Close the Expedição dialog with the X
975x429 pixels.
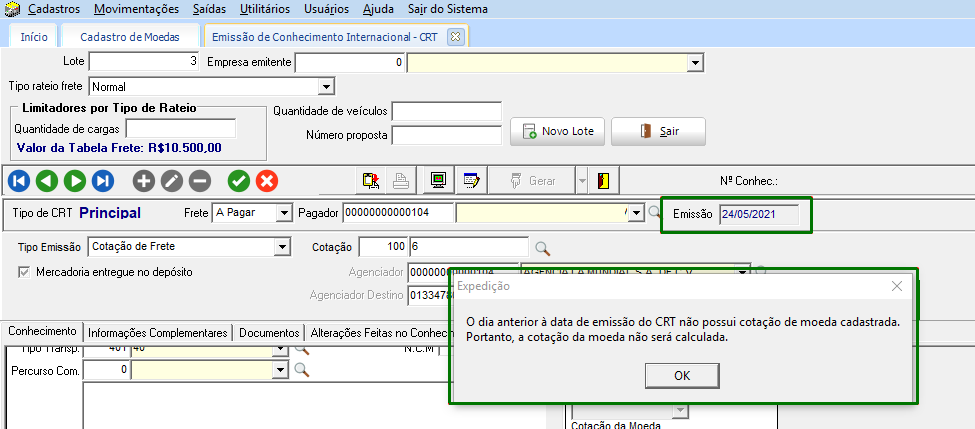(897, 286)
